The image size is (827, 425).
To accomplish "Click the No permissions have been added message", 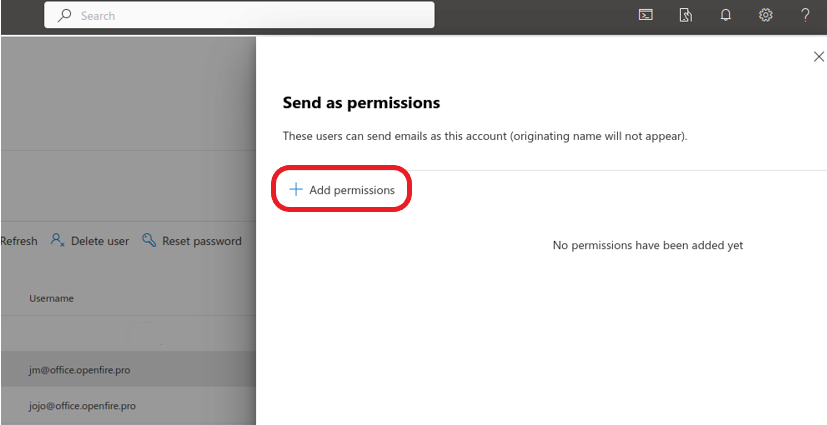I will tap(648, 245).
